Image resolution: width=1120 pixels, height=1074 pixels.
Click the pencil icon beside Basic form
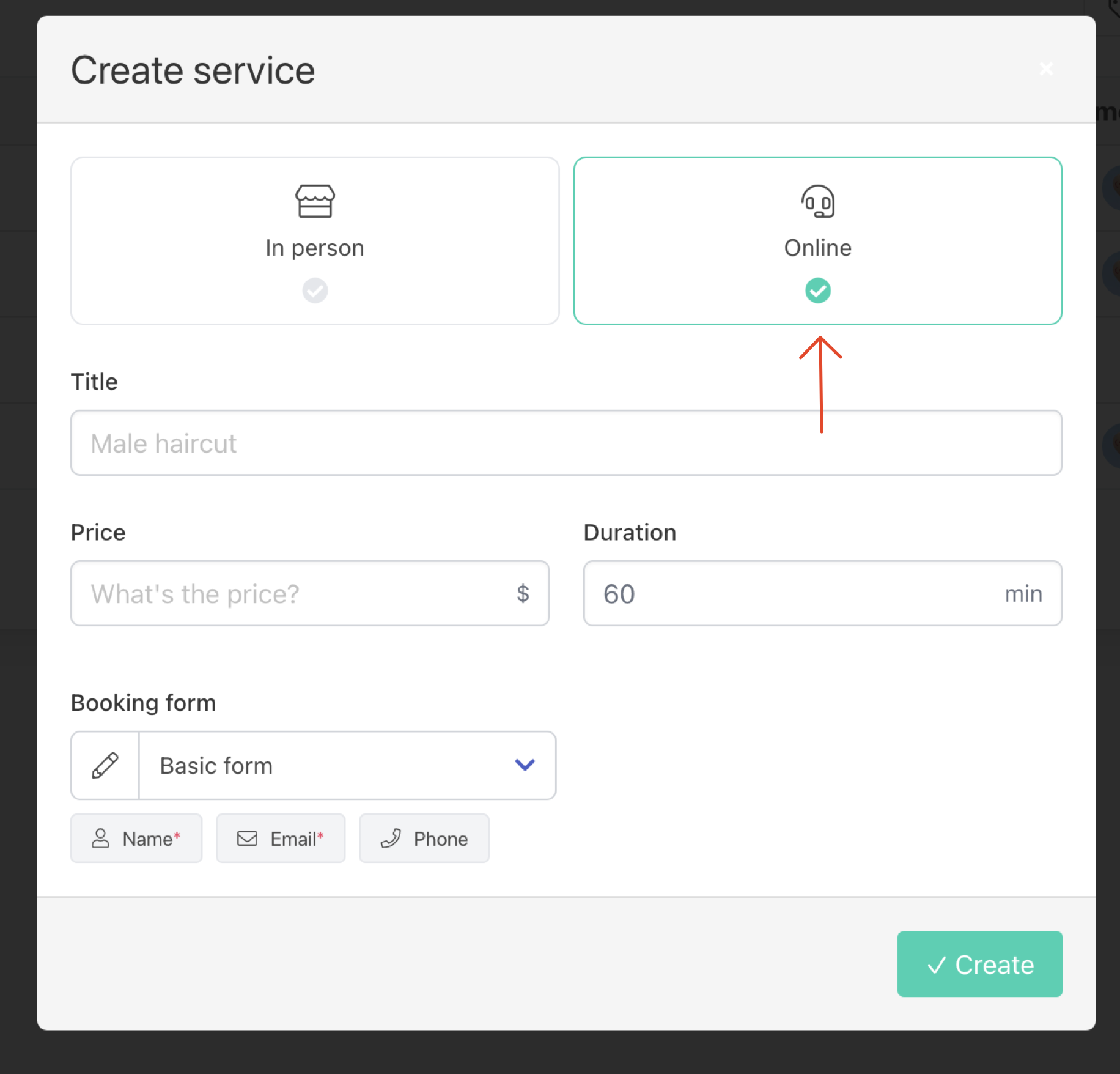[x=104, y=765]
